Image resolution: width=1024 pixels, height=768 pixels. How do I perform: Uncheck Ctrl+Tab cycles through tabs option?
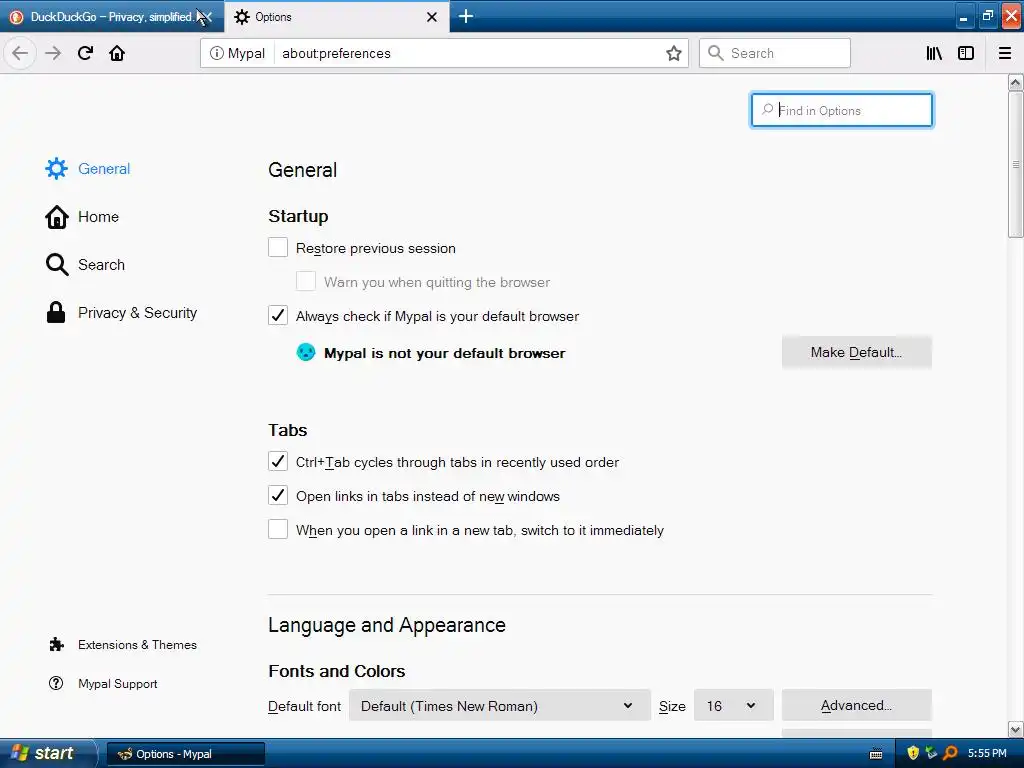pyautogui.click(x=278, y=461)
